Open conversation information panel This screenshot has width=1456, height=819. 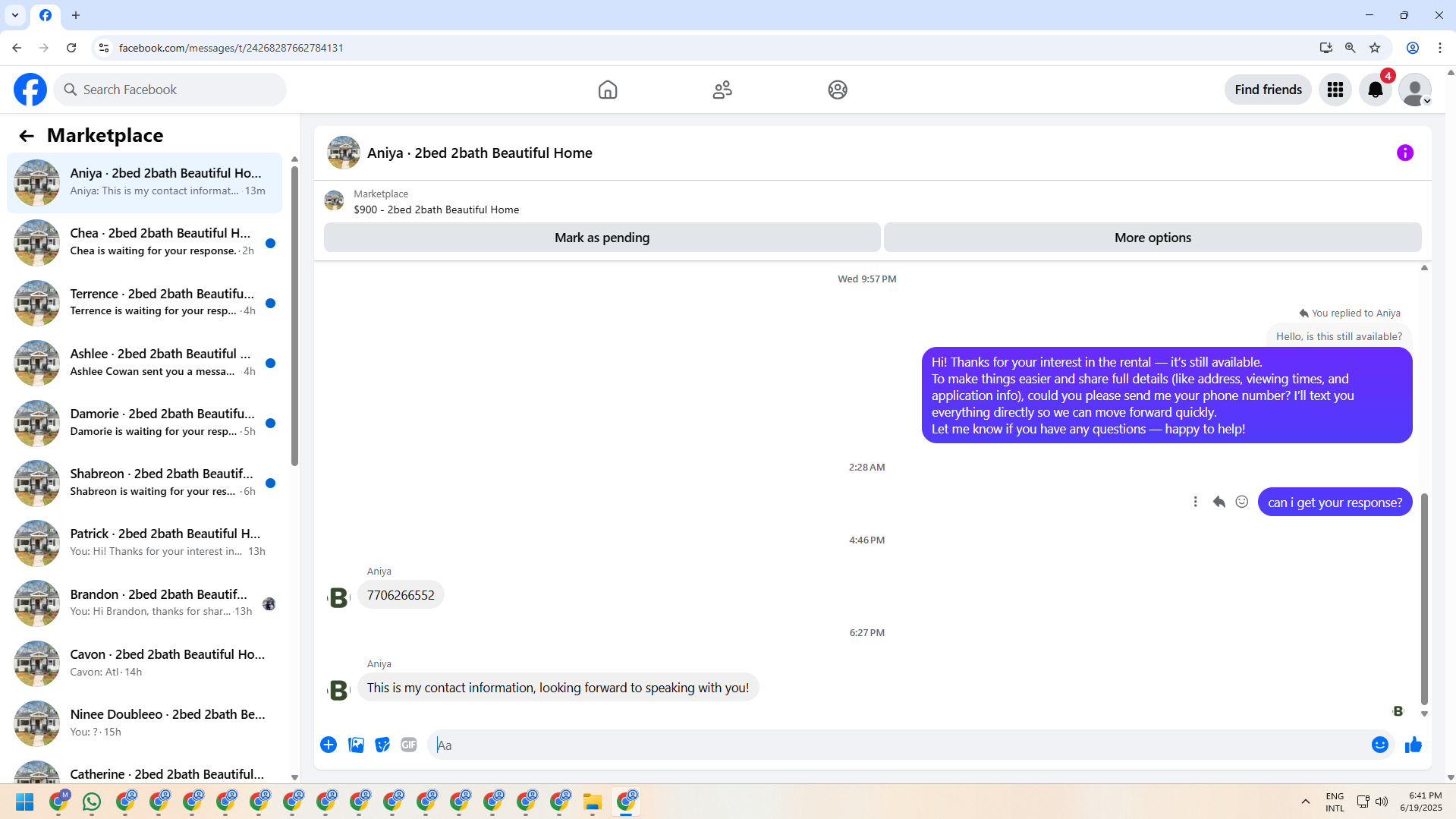pos(1405,153)
